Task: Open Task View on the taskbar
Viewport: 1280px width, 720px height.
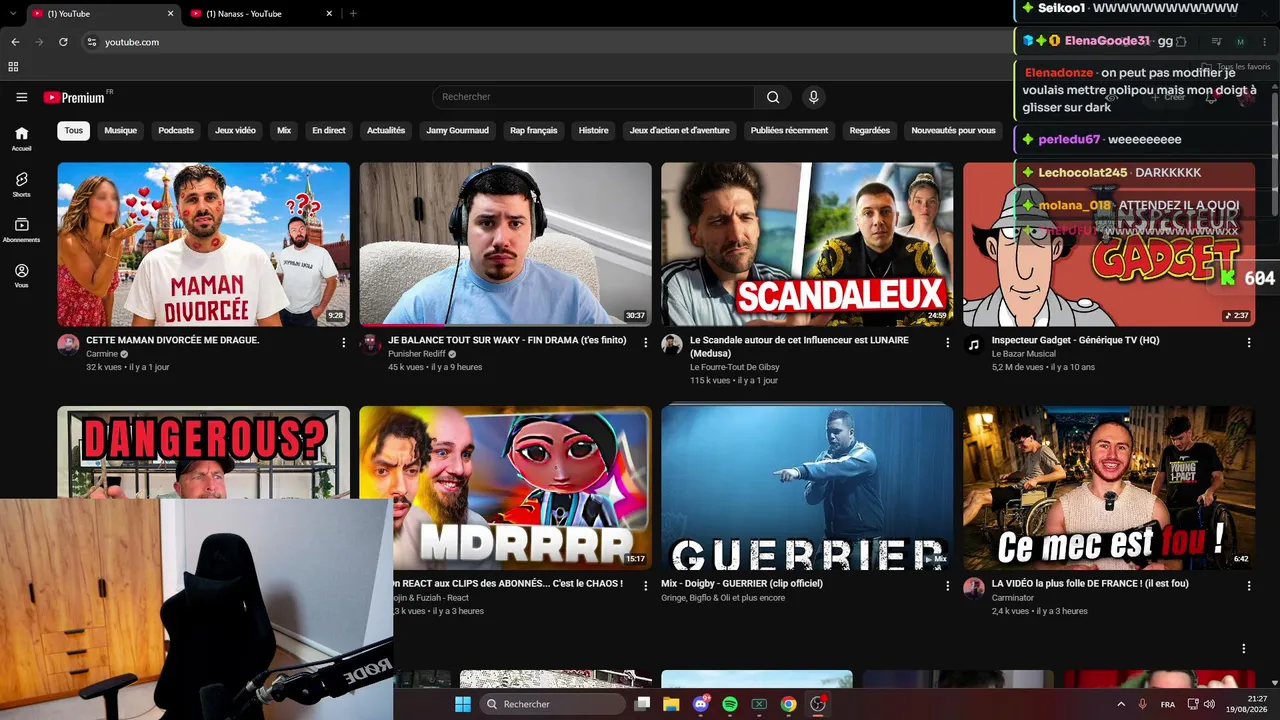Action: tap(642, 704)
